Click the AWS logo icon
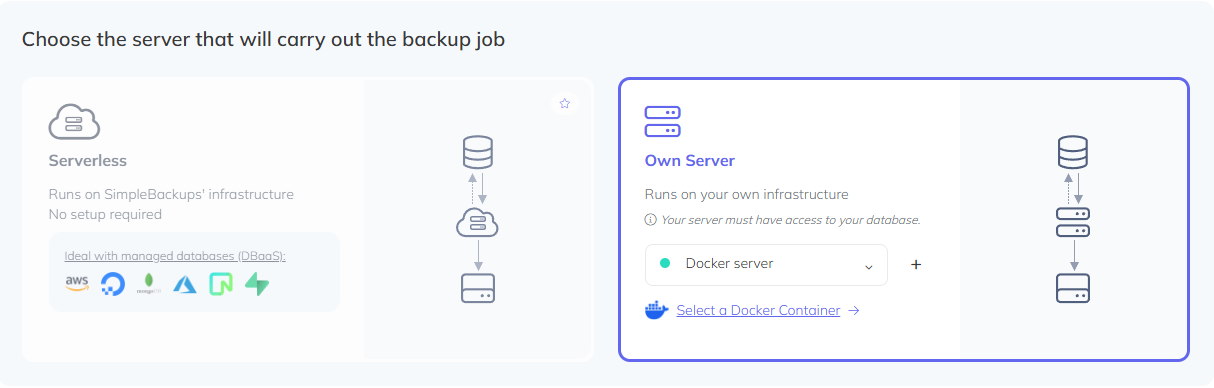This screenshot has height=388, width=1214. tap(77, 284)
